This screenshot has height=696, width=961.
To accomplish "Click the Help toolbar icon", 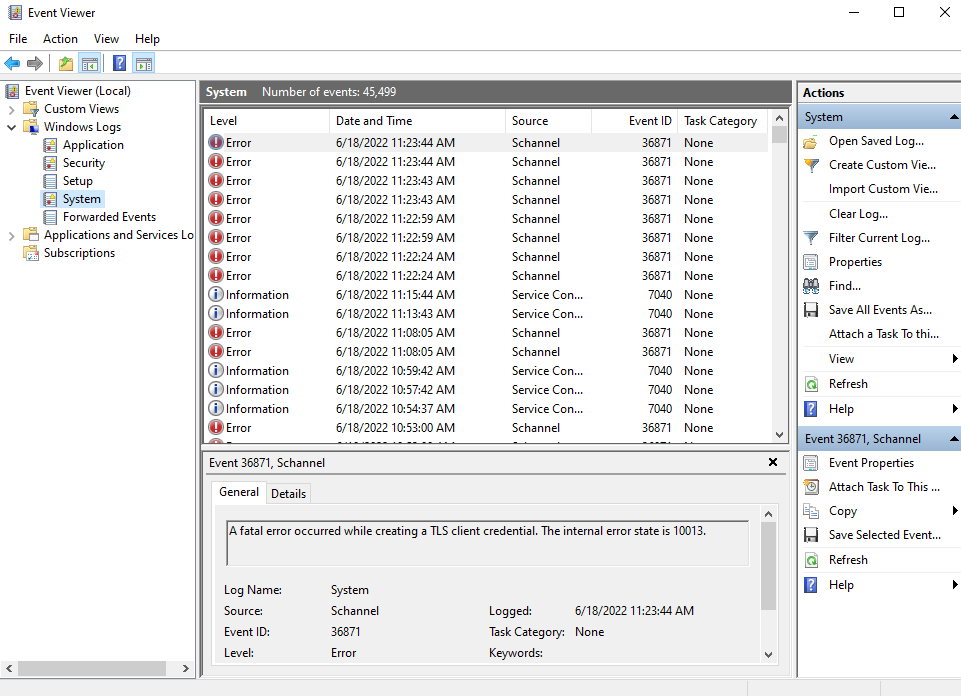I will 119,64.
